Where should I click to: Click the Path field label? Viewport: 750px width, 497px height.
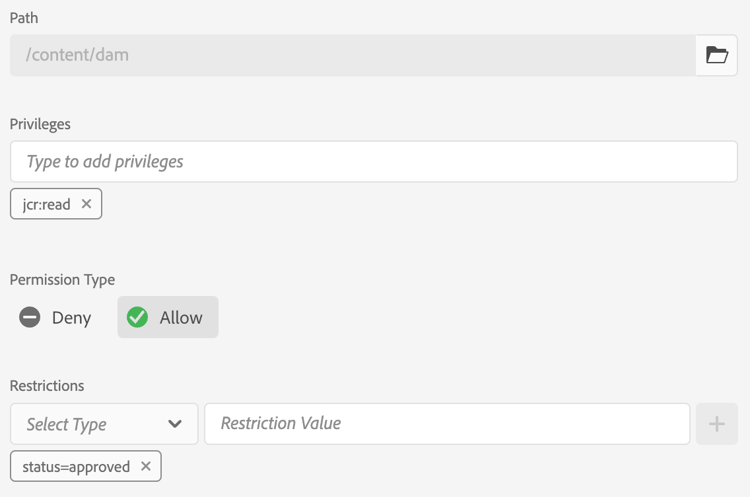tap(24, 18)
